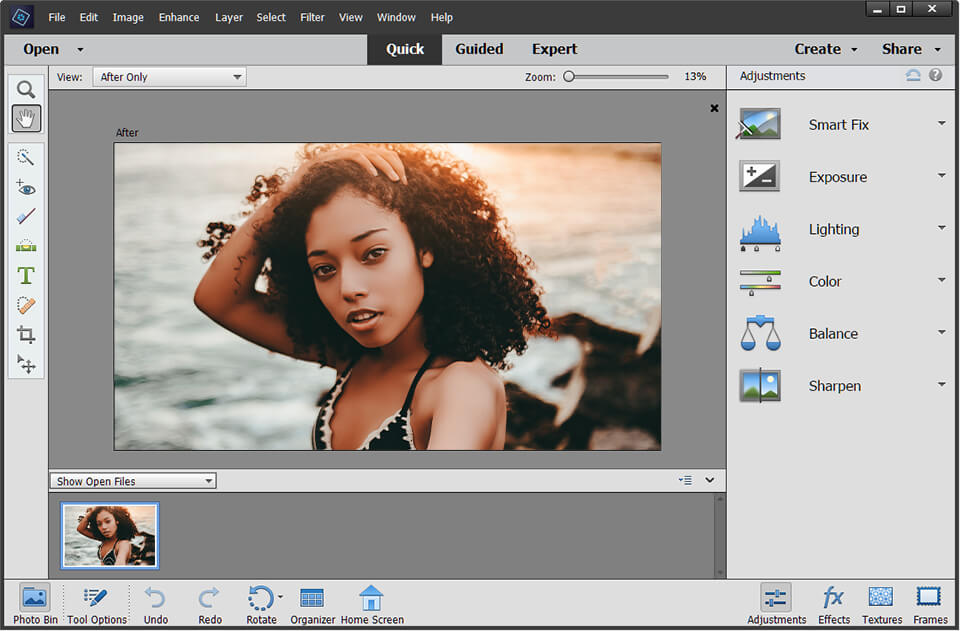960x631 pixels.
Task: Toggle the Photo Bin panel
Action: click(33, 603)
